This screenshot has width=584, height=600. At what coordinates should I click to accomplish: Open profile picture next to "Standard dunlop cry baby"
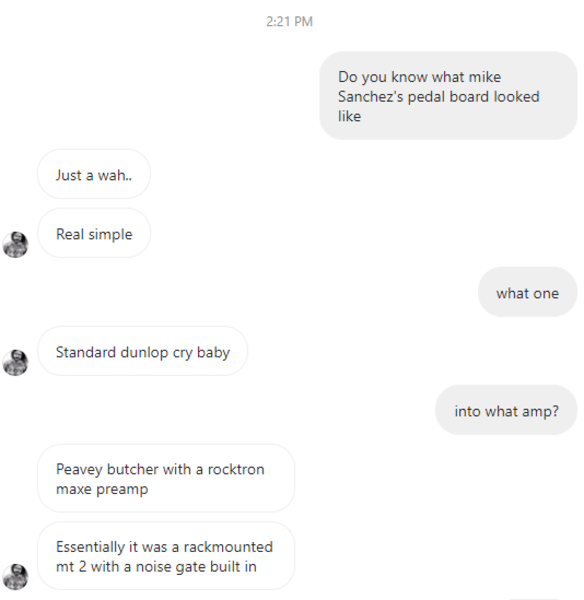(15, 362)
